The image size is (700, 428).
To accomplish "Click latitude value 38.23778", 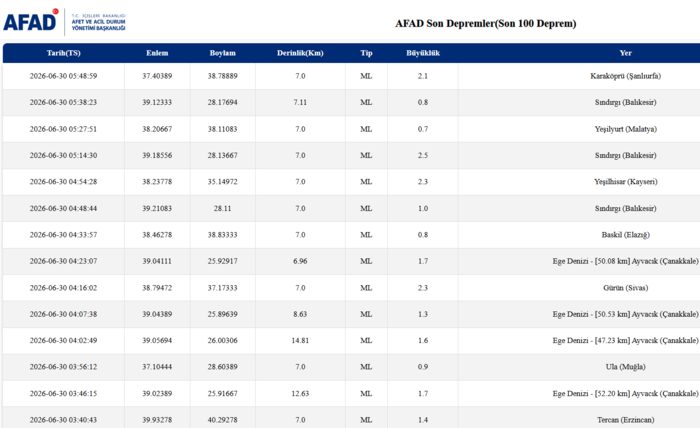I will [x=157, y=182].
